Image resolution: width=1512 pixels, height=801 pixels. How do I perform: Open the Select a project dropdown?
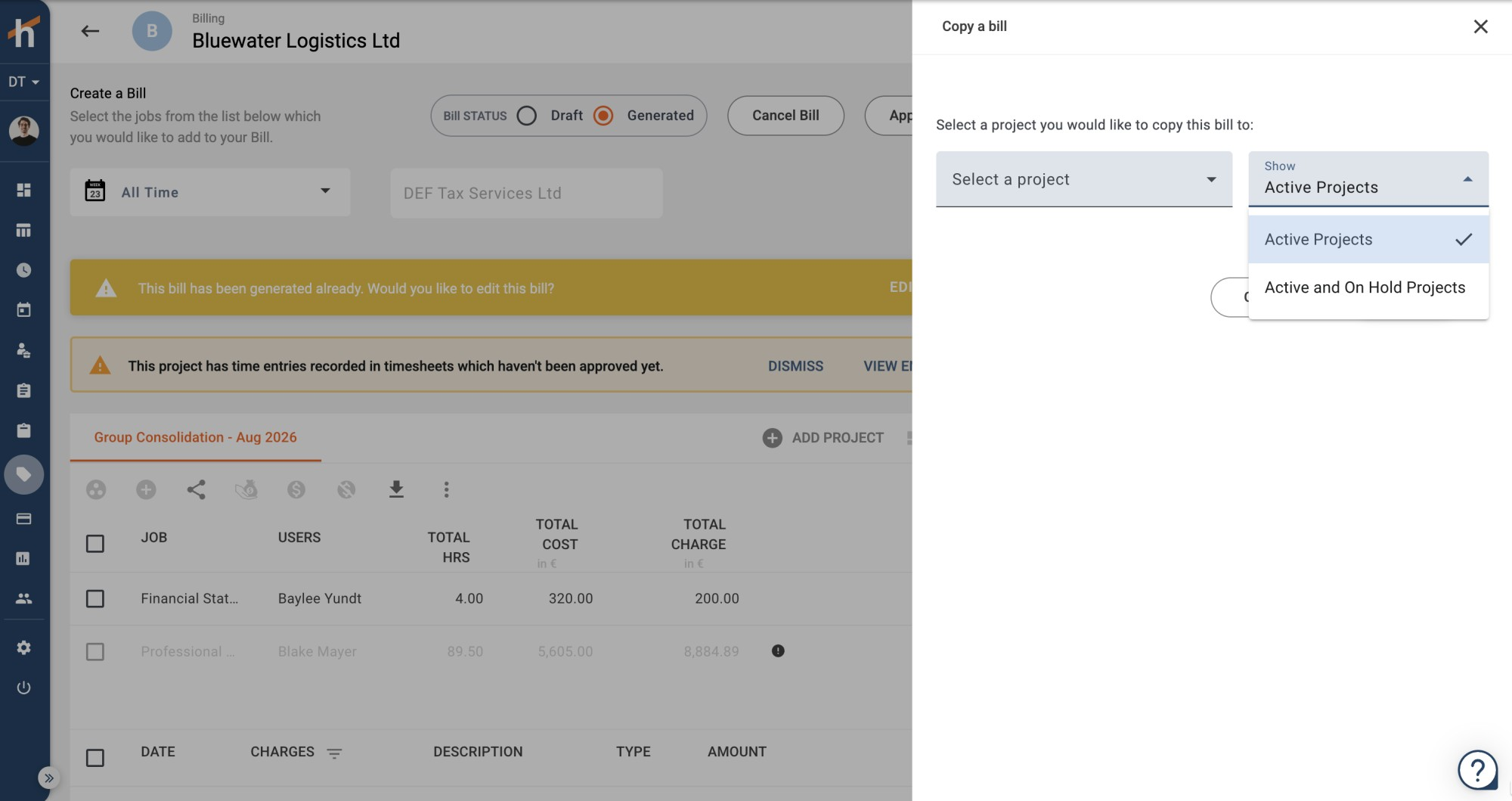(x=1084, y=179)
